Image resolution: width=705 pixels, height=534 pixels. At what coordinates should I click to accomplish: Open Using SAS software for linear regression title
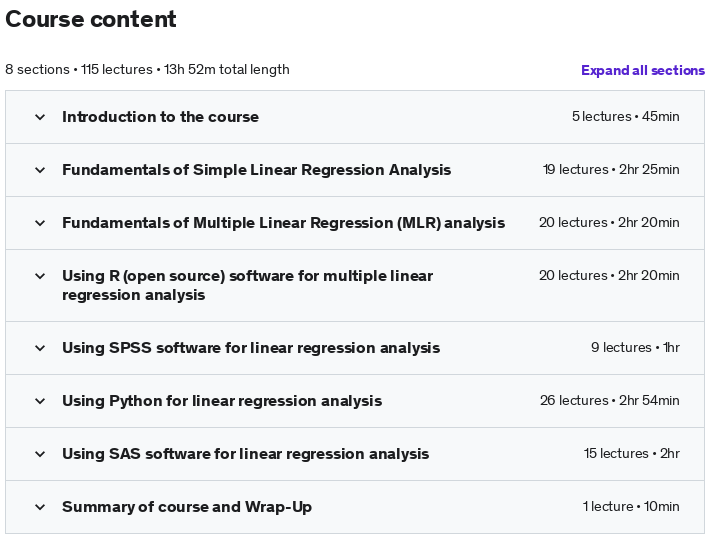tap(245, 454)
